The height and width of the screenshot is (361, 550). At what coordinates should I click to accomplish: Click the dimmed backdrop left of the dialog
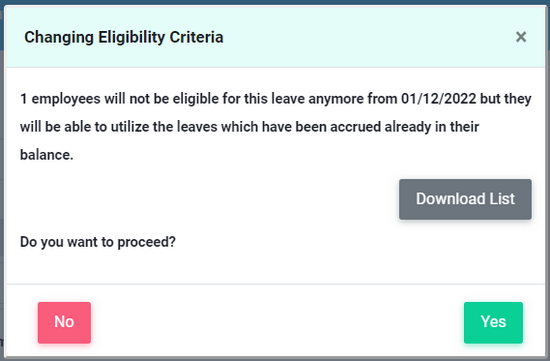pos(2,175)
